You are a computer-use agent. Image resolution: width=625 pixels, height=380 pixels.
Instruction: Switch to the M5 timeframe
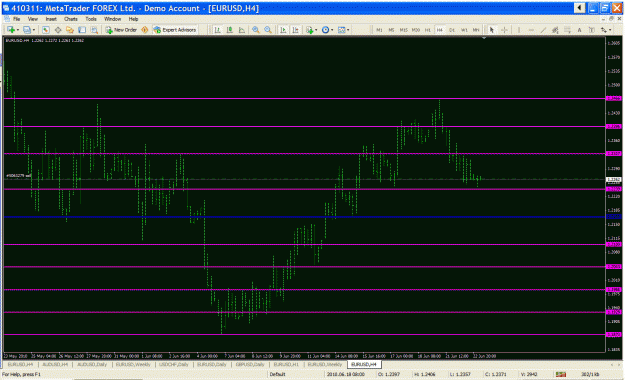click(391, 30)
